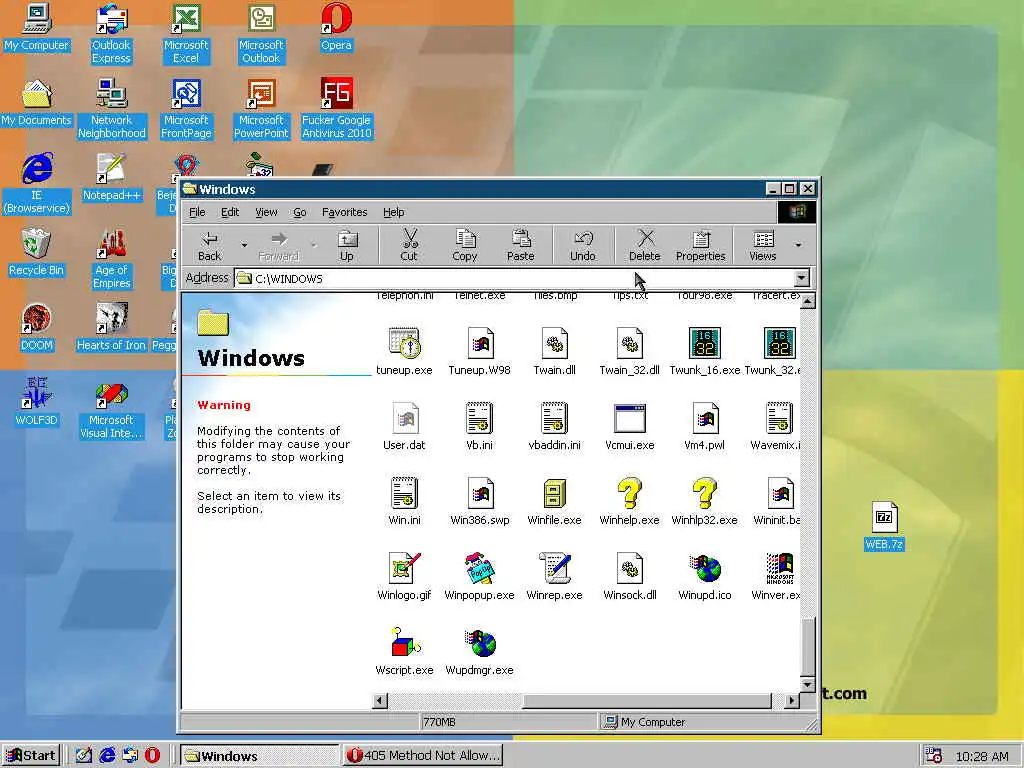This screenshot has height=768, width=1024.
Task: Select the Notepad++ desktop shortcut
Action: pos(111,178)
